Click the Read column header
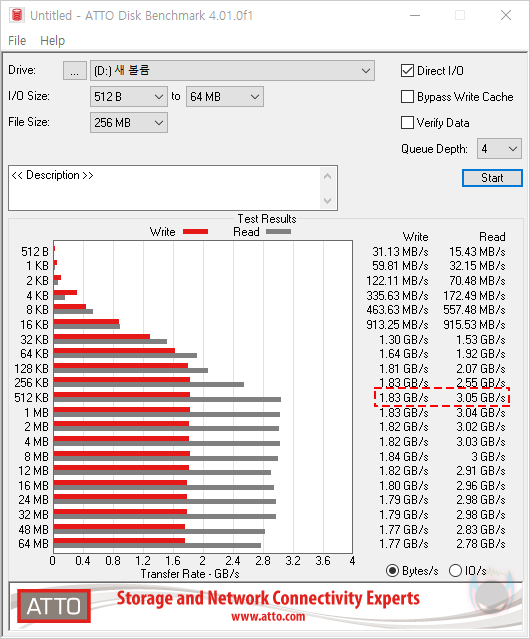The width and height of the screenshot is (530, 639). 492,237
